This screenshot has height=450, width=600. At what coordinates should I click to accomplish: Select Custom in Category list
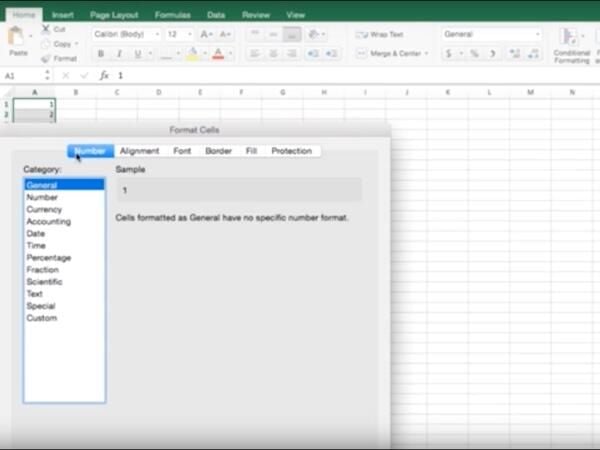[x=64, y=318]
